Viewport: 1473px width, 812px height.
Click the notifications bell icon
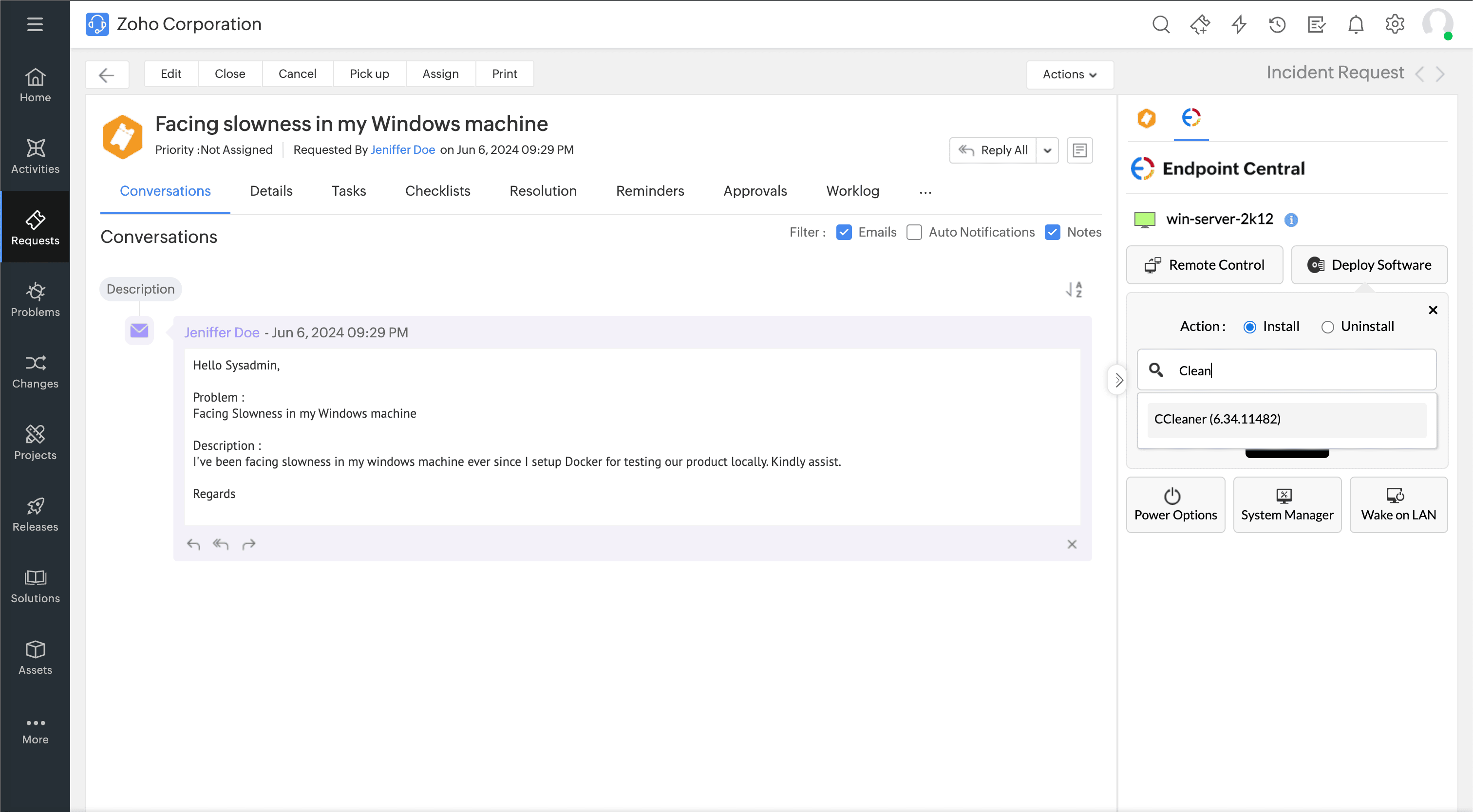tap(1356, 24)
